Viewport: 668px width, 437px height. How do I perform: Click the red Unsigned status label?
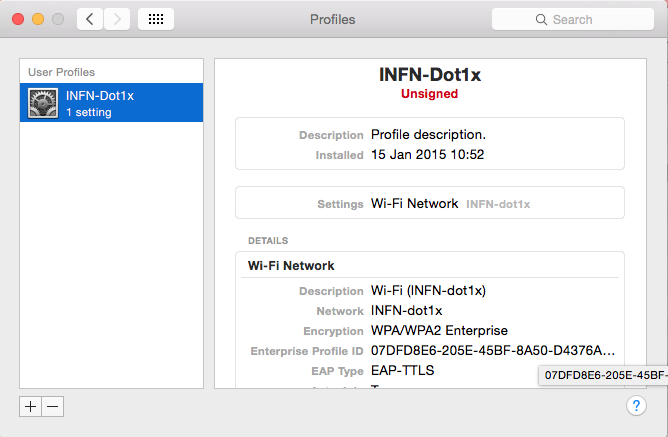point(429,94)
